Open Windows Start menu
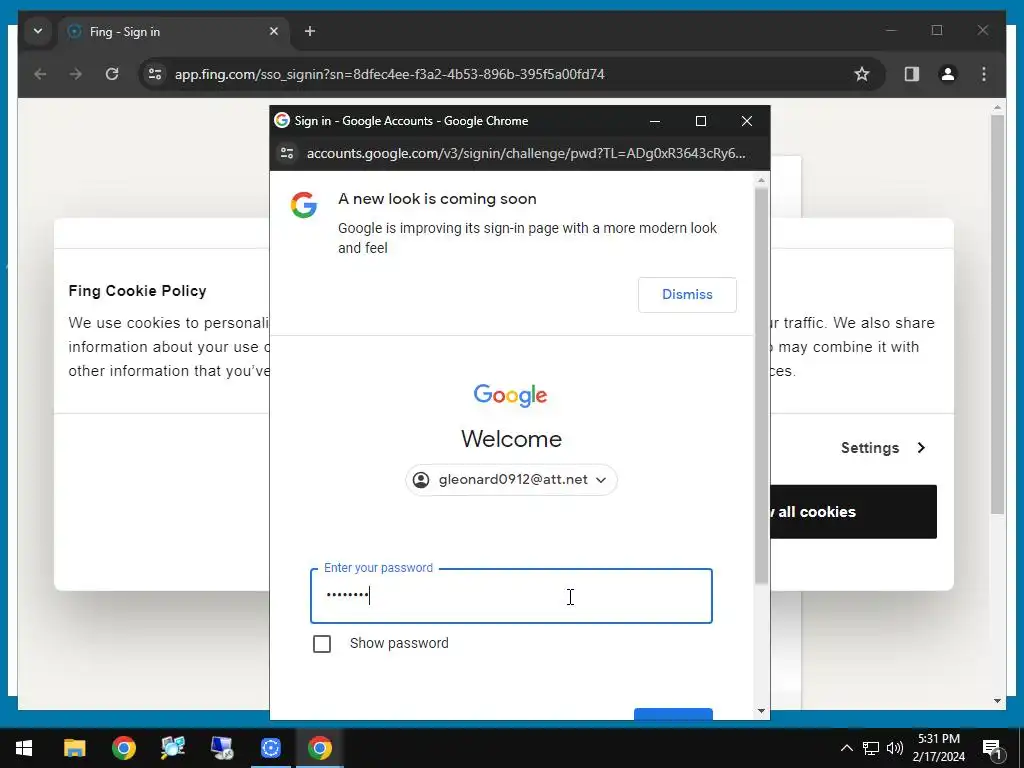 click(24, 748)
